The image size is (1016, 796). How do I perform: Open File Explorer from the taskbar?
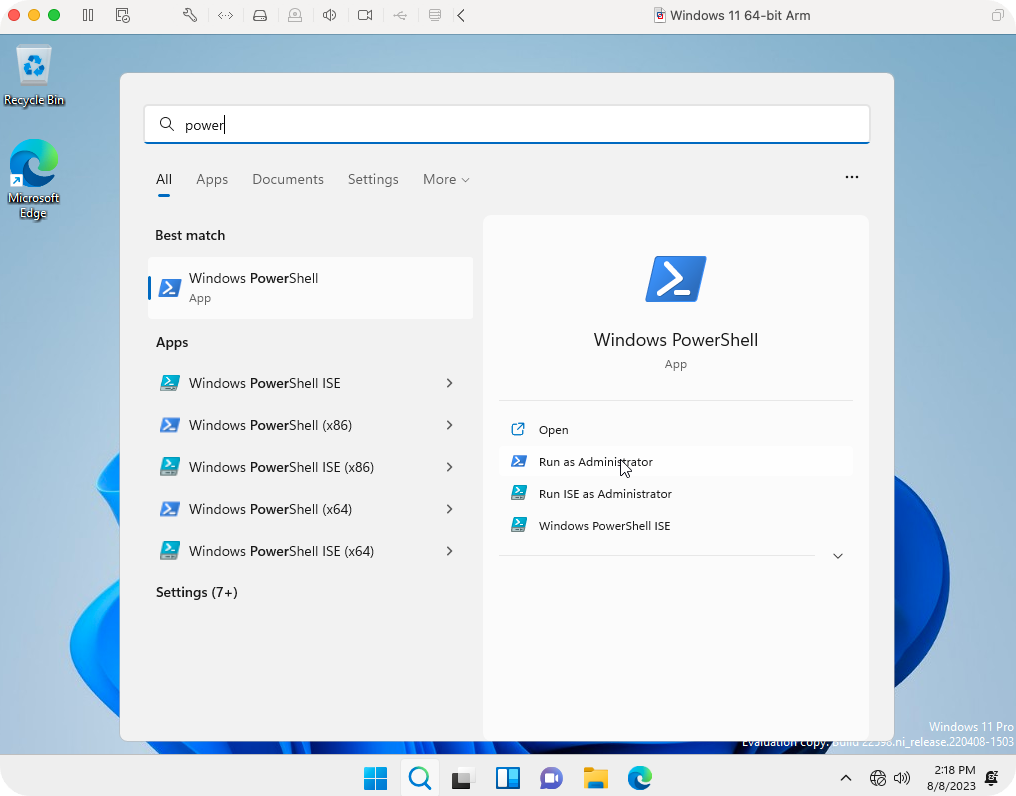[x=595, y=778]
